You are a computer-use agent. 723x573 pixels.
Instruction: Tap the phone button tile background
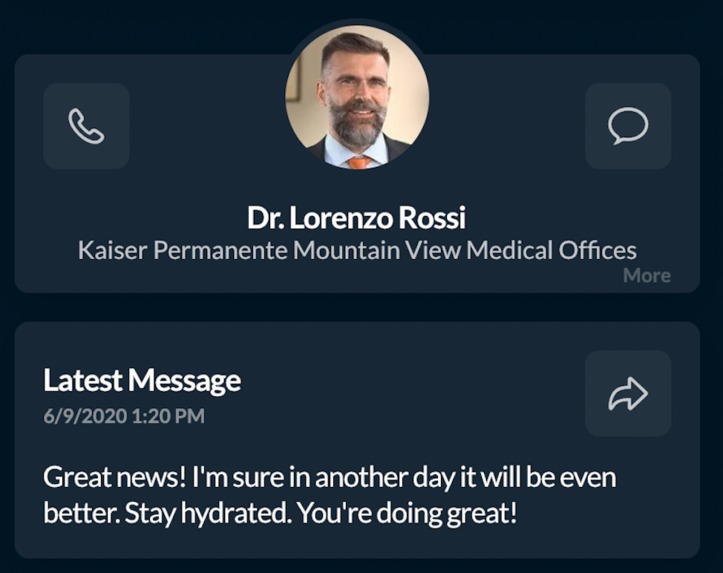pyautogui.click(x=86, y=126)
